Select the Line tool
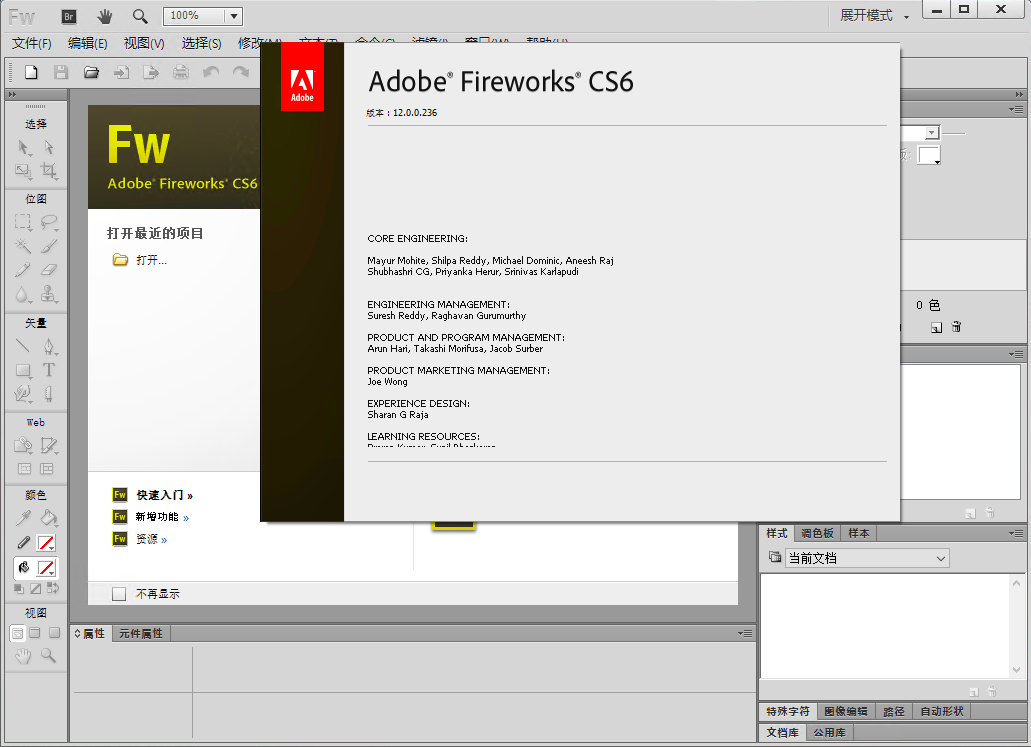 [x=23, y=346]
